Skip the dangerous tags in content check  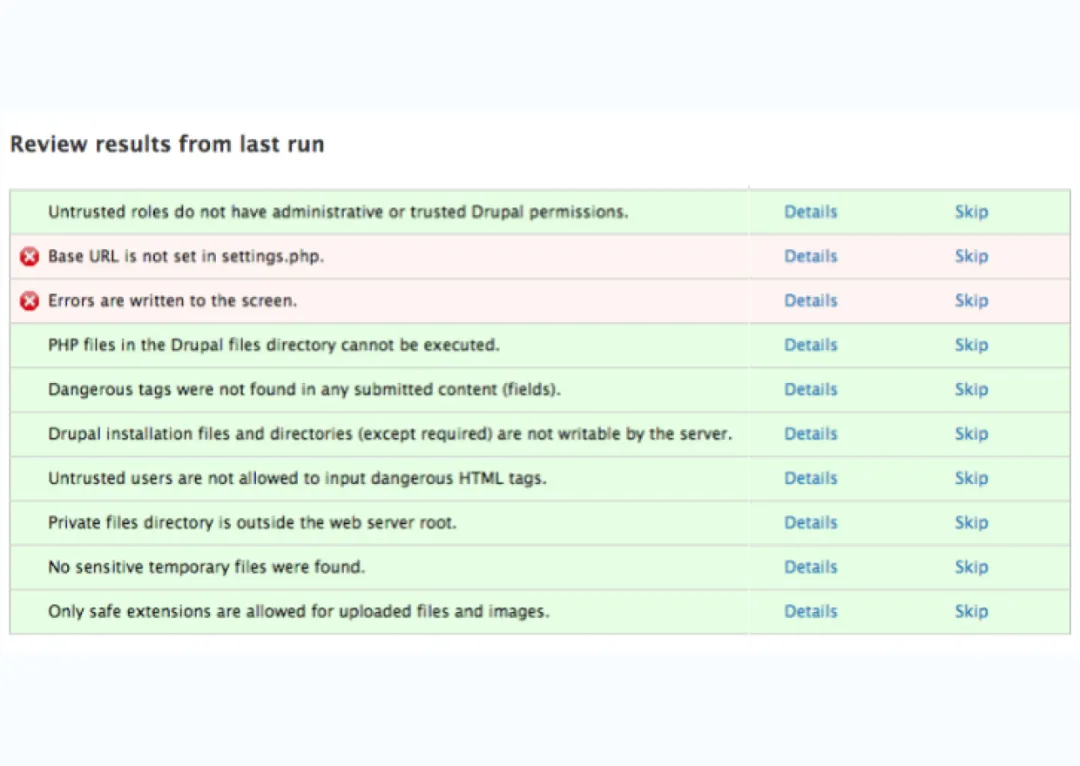click(970, 389)
